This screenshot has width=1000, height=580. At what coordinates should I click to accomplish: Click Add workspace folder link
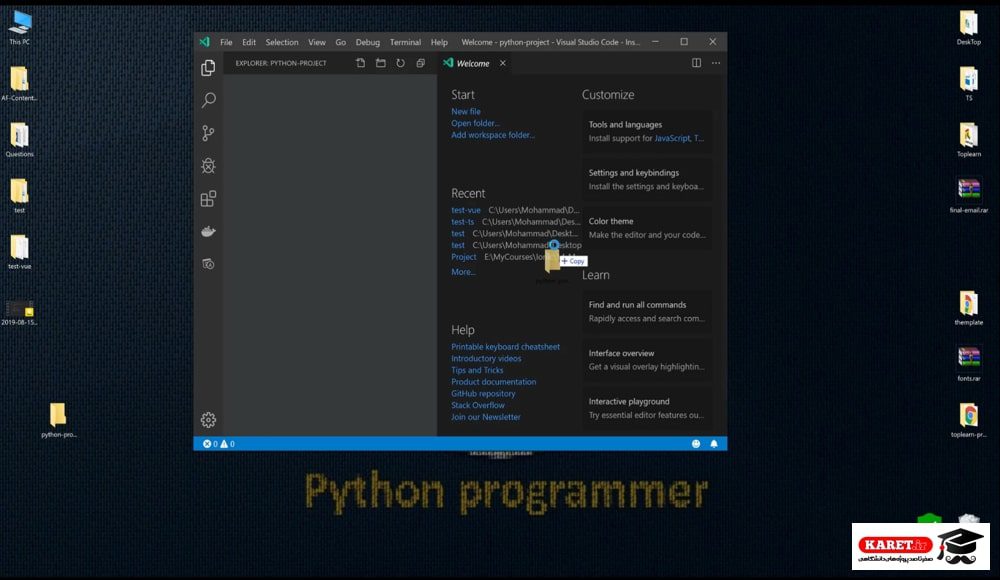click(492, 135)
